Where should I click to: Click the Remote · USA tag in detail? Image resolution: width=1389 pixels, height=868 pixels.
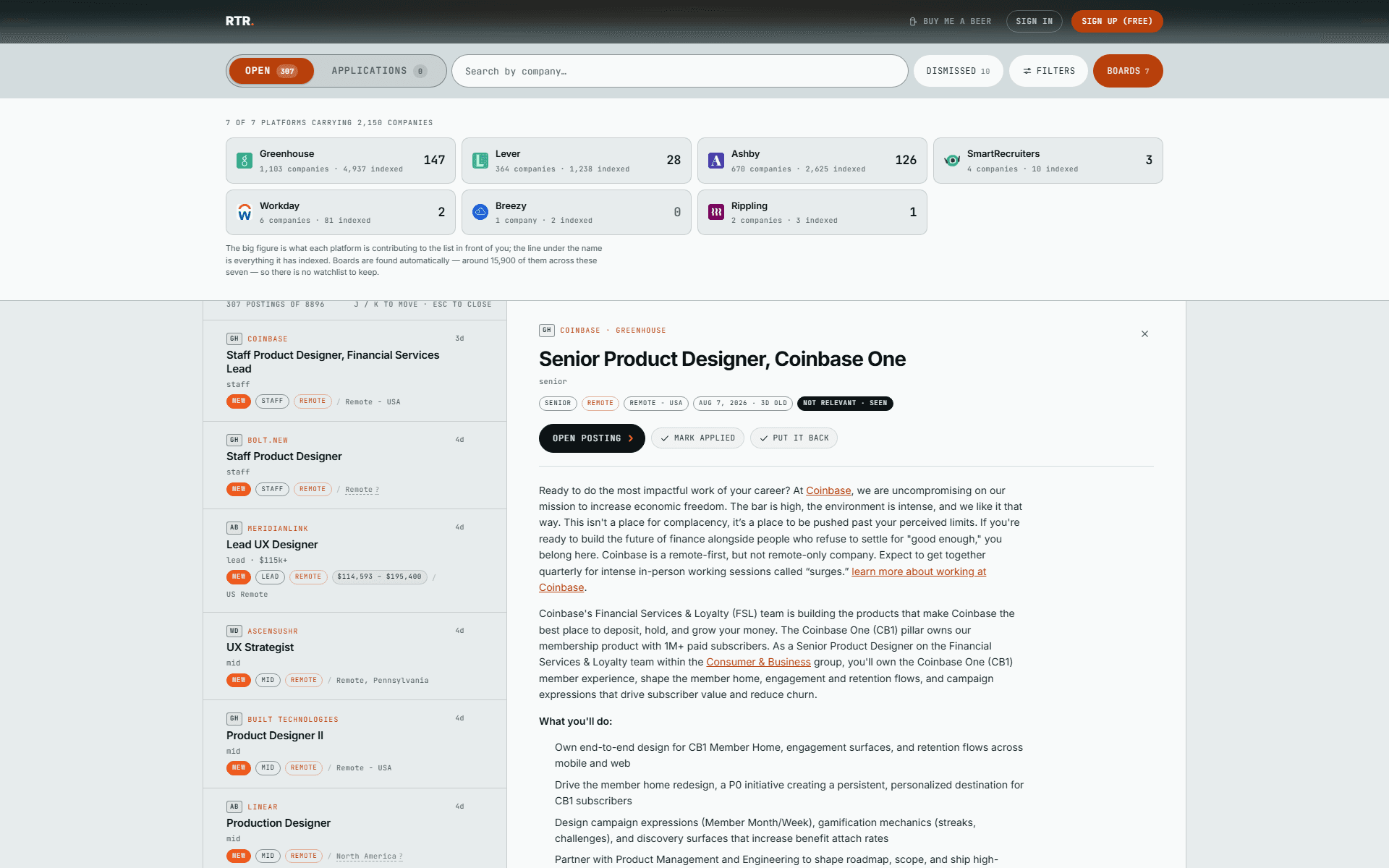coord(655,403)
